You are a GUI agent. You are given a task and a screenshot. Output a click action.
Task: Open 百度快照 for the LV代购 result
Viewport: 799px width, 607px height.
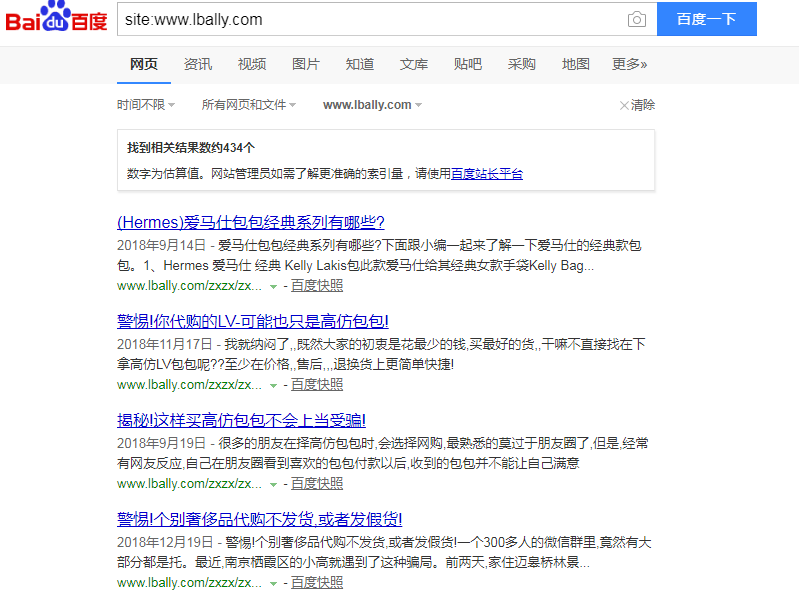(317, 385)
